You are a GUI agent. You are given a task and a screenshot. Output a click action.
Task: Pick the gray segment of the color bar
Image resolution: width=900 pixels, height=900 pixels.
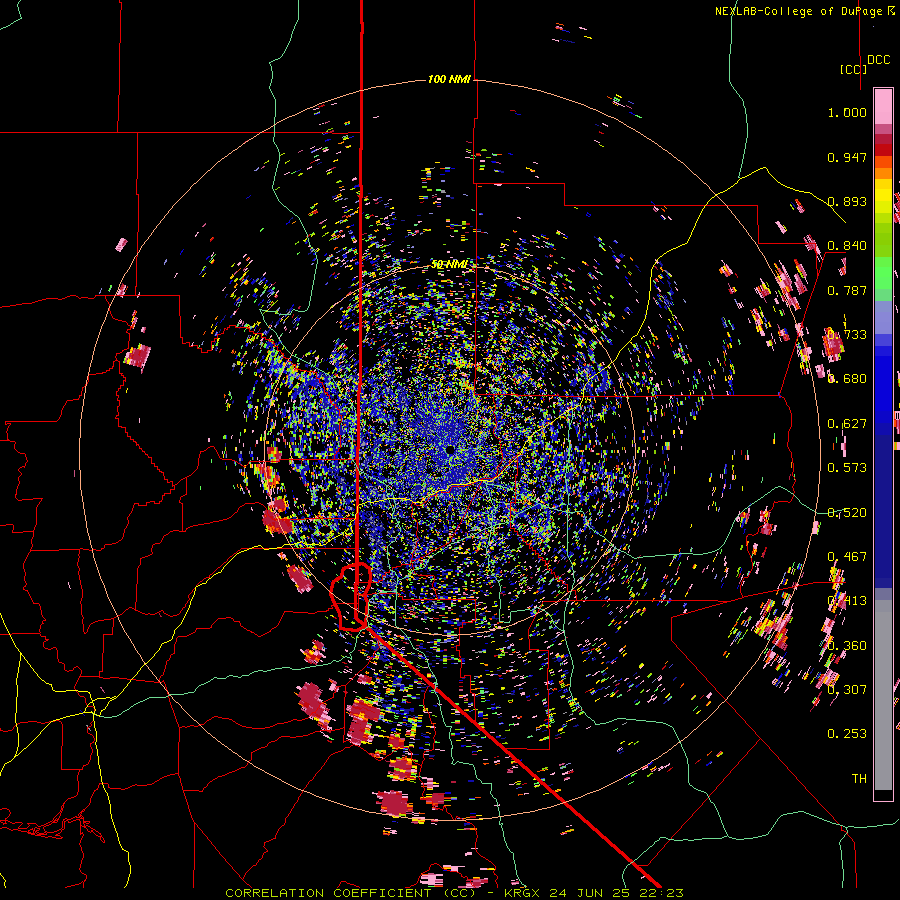click(883, 695)
